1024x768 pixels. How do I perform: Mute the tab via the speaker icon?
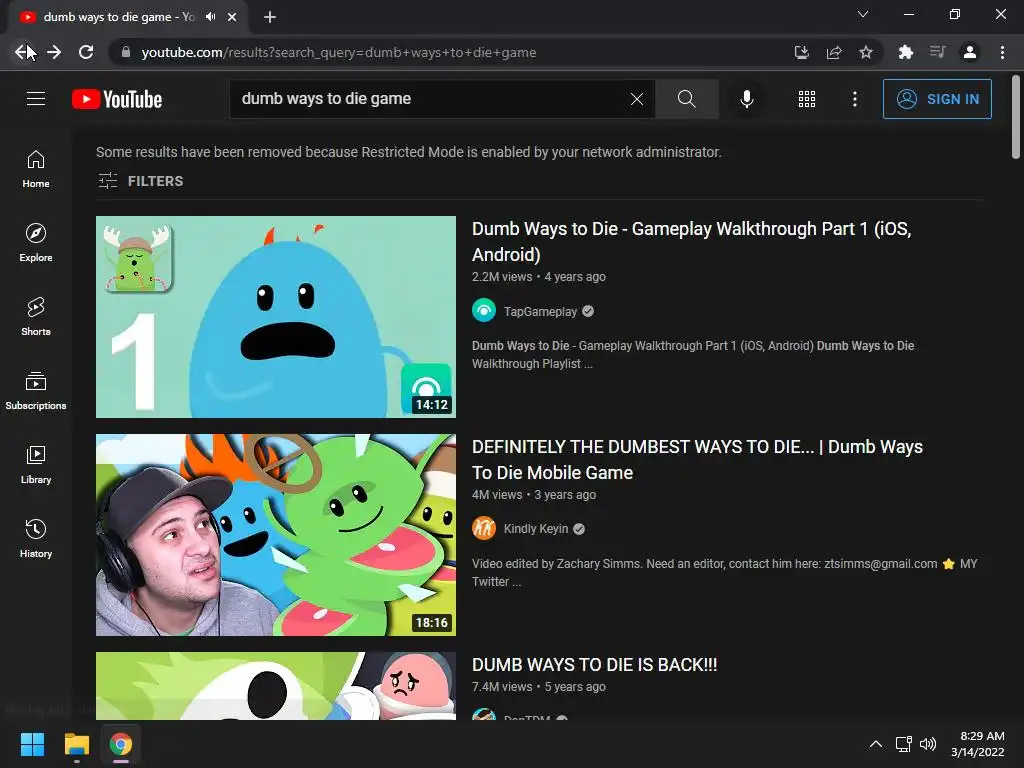point(210,17)
